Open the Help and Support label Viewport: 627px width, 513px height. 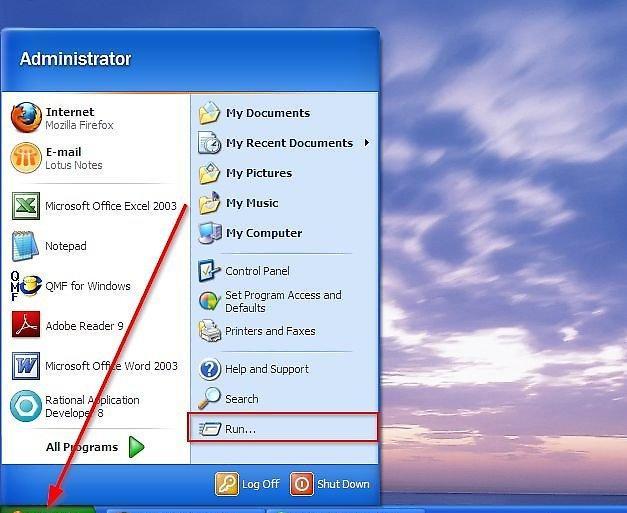click(x=267, y=369)
